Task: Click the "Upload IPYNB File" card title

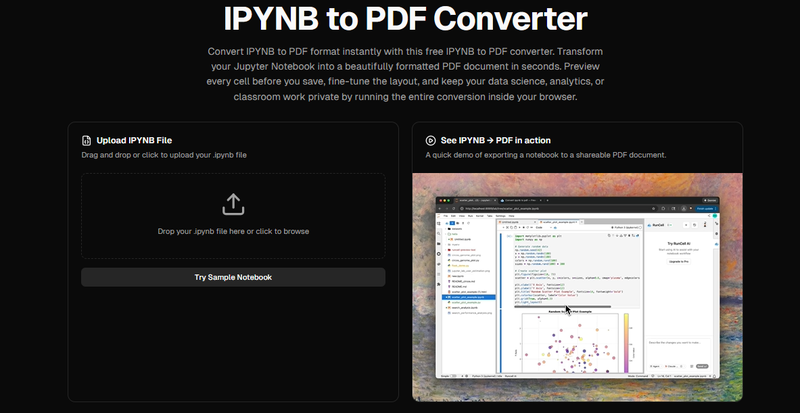Action: tap(134, 140)
